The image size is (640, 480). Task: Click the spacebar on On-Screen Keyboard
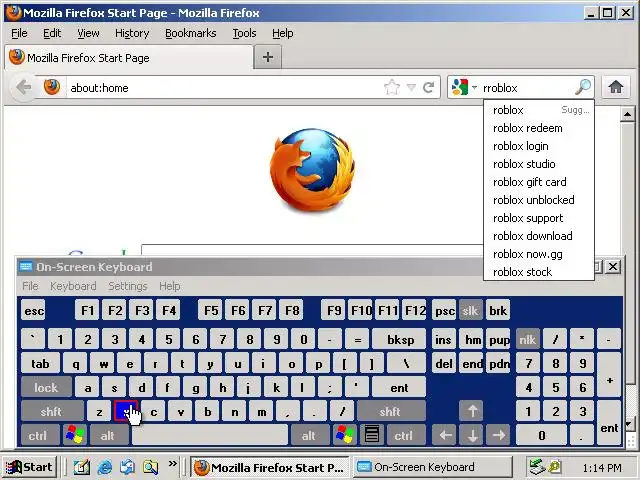tap(210, 436)
